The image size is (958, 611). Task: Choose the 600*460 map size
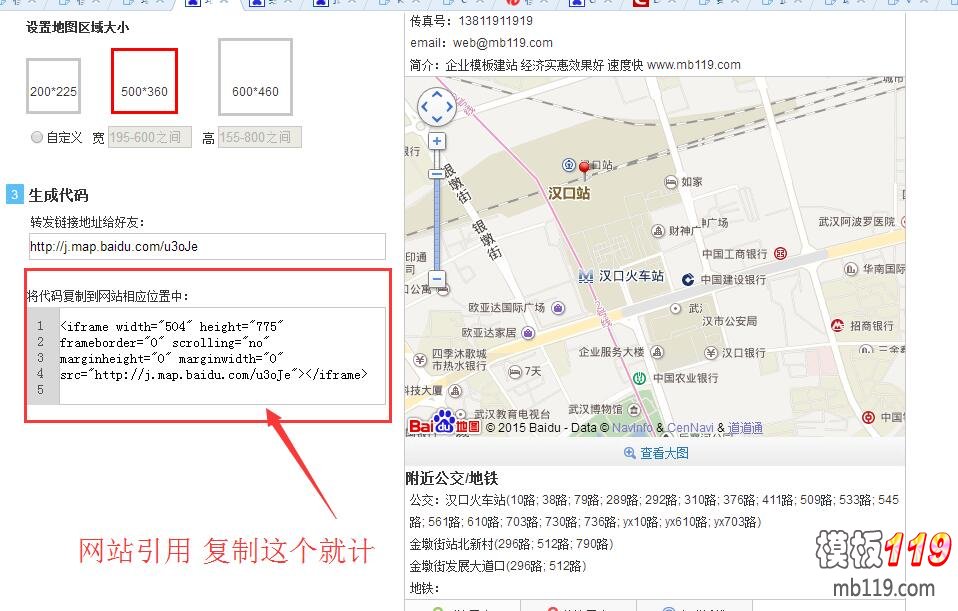pyautogui.click(x=255, y=77)
